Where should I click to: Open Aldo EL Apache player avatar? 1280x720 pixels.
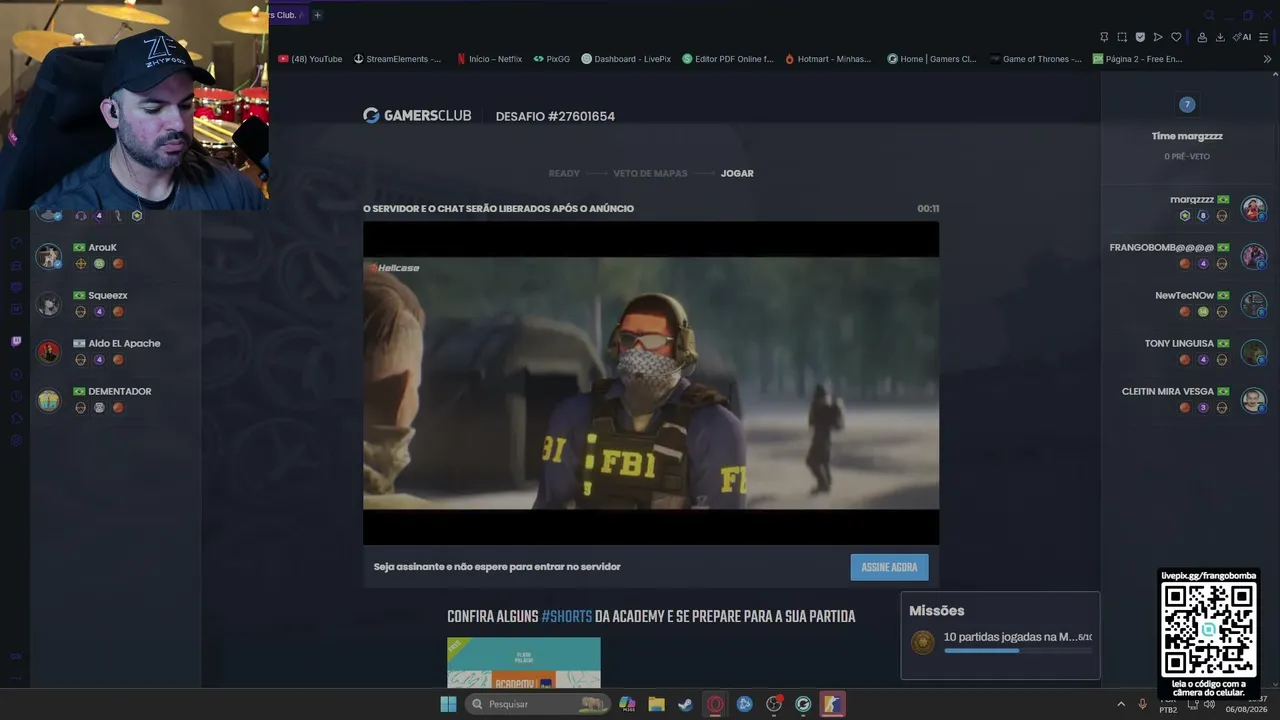click(x=49, y=352)
